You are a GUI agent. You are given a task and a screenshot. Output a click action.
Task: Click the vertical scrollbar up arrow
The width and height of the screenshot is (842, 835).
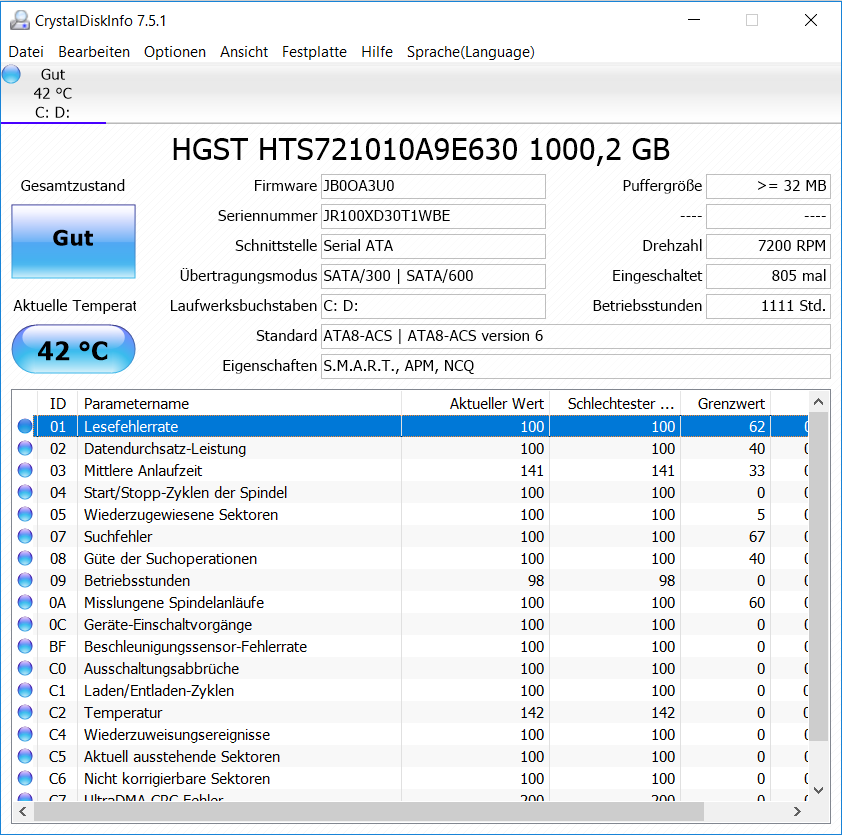[x=818, y=402]
